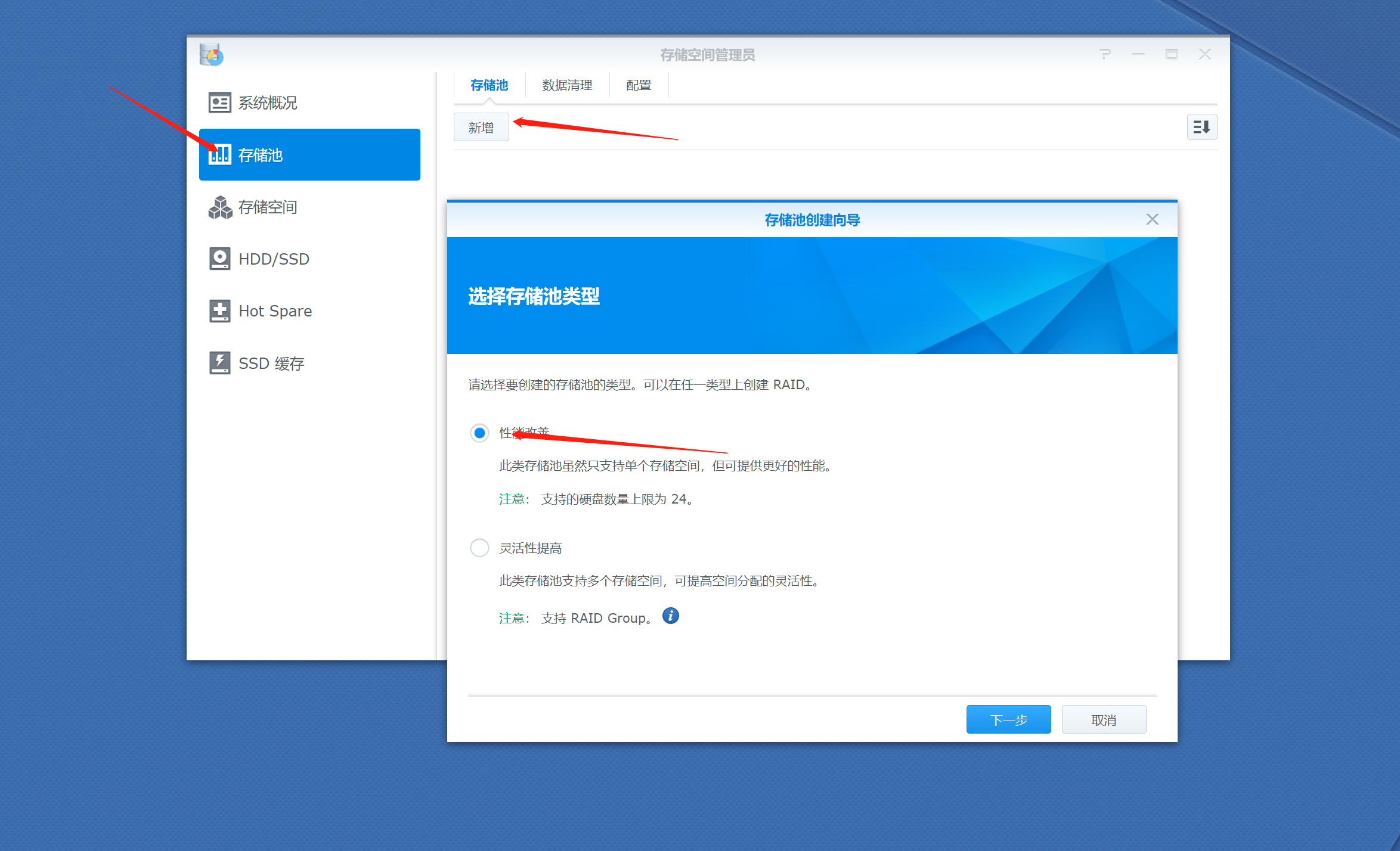Click the Storage Pool sidebar icon
This screenshot has width=1400, height=851.
[x=219, y=155]
